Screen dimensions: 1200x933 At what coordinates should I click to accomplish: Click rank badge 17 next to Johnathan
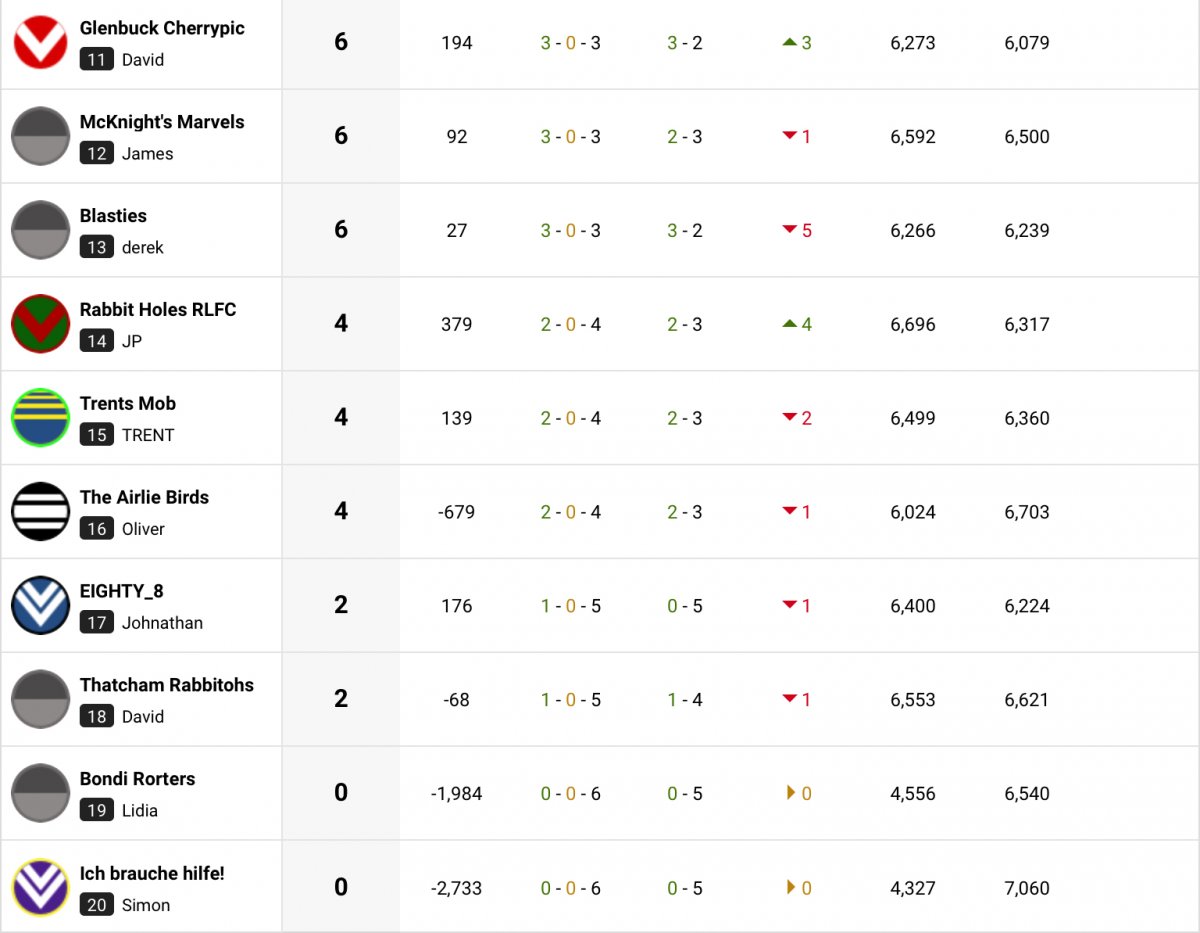[97, 623]
